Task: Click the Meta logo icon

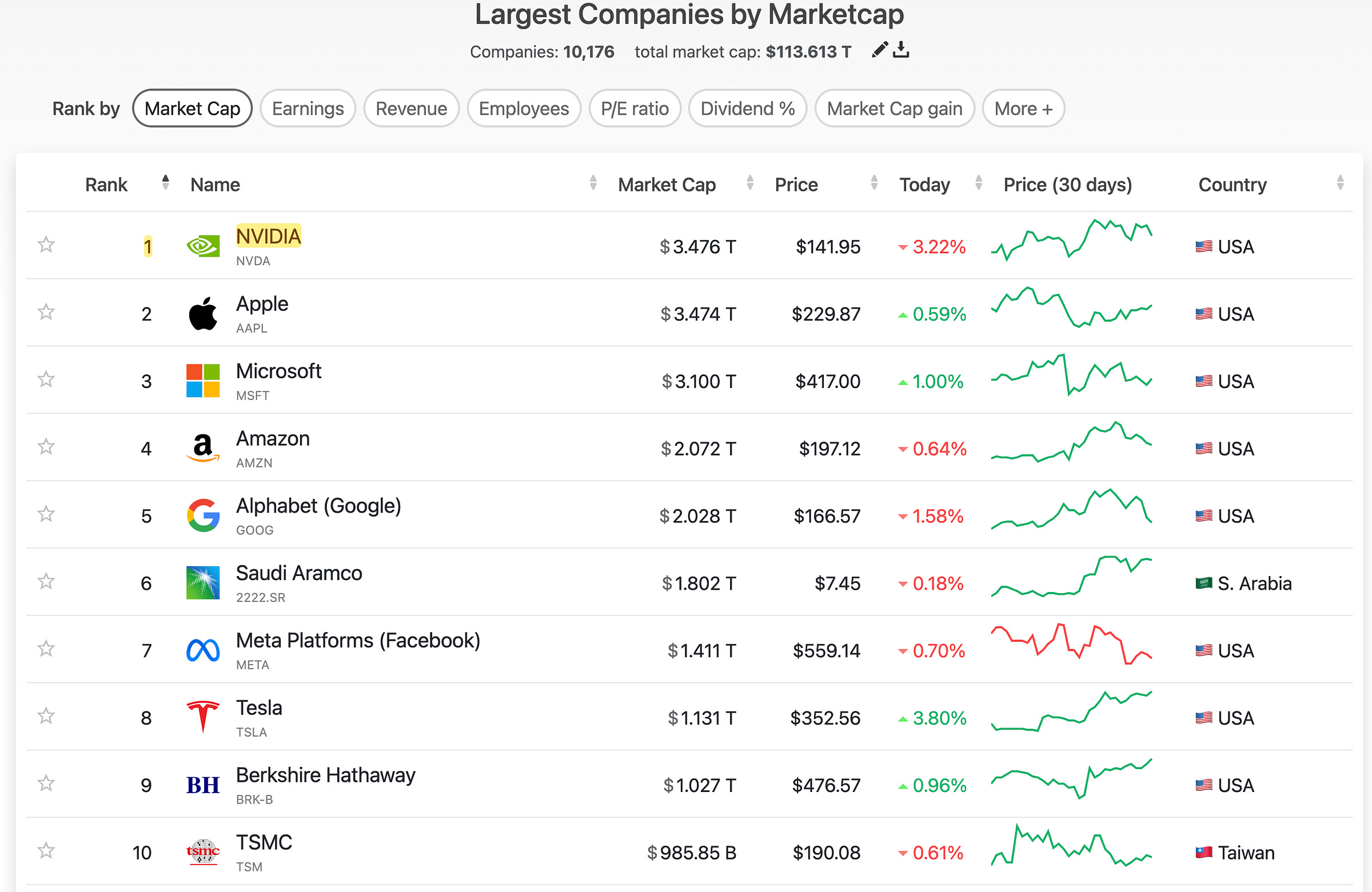Action: click(203, 650)
